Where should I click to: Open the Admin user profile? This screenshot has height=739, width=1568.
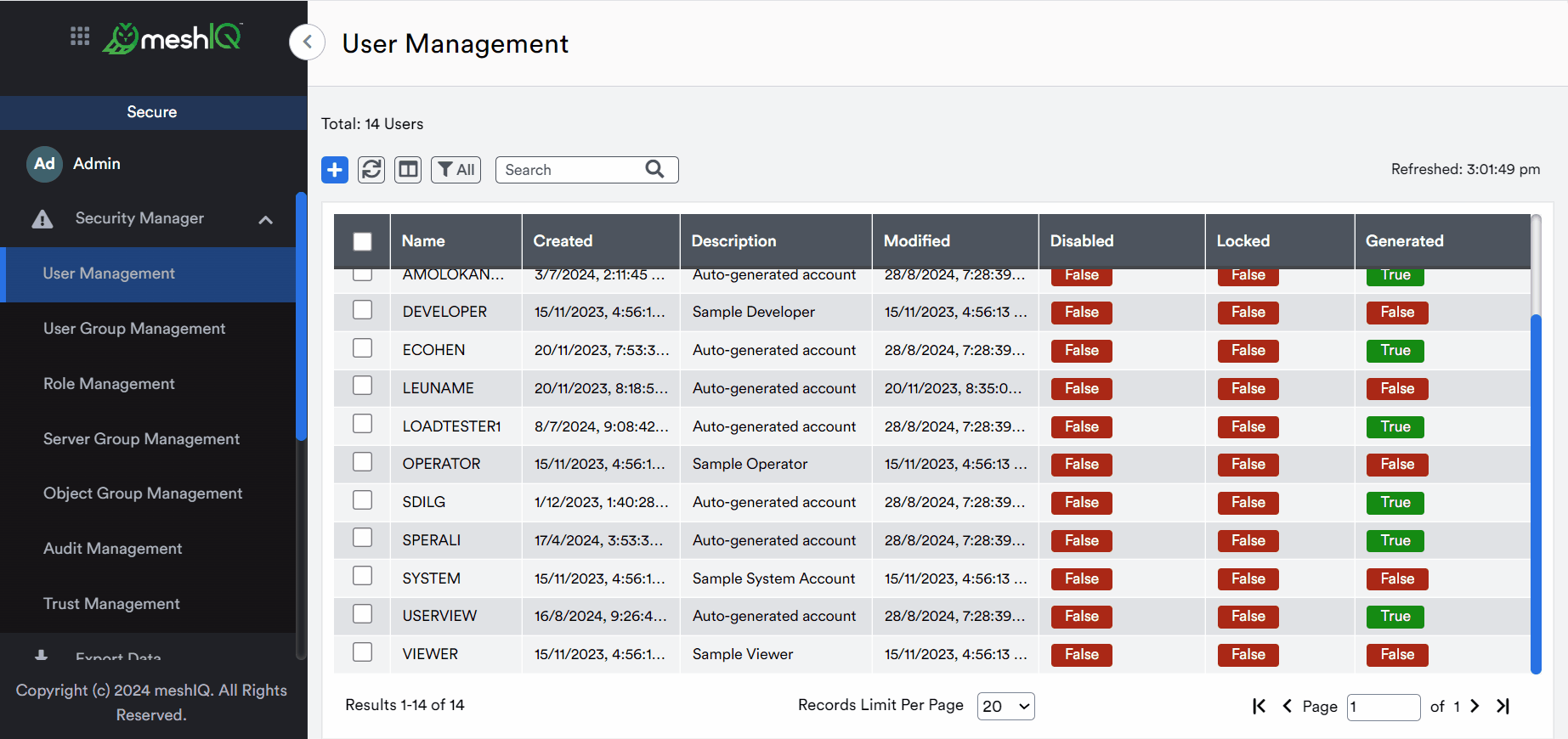tap(97, 164)
